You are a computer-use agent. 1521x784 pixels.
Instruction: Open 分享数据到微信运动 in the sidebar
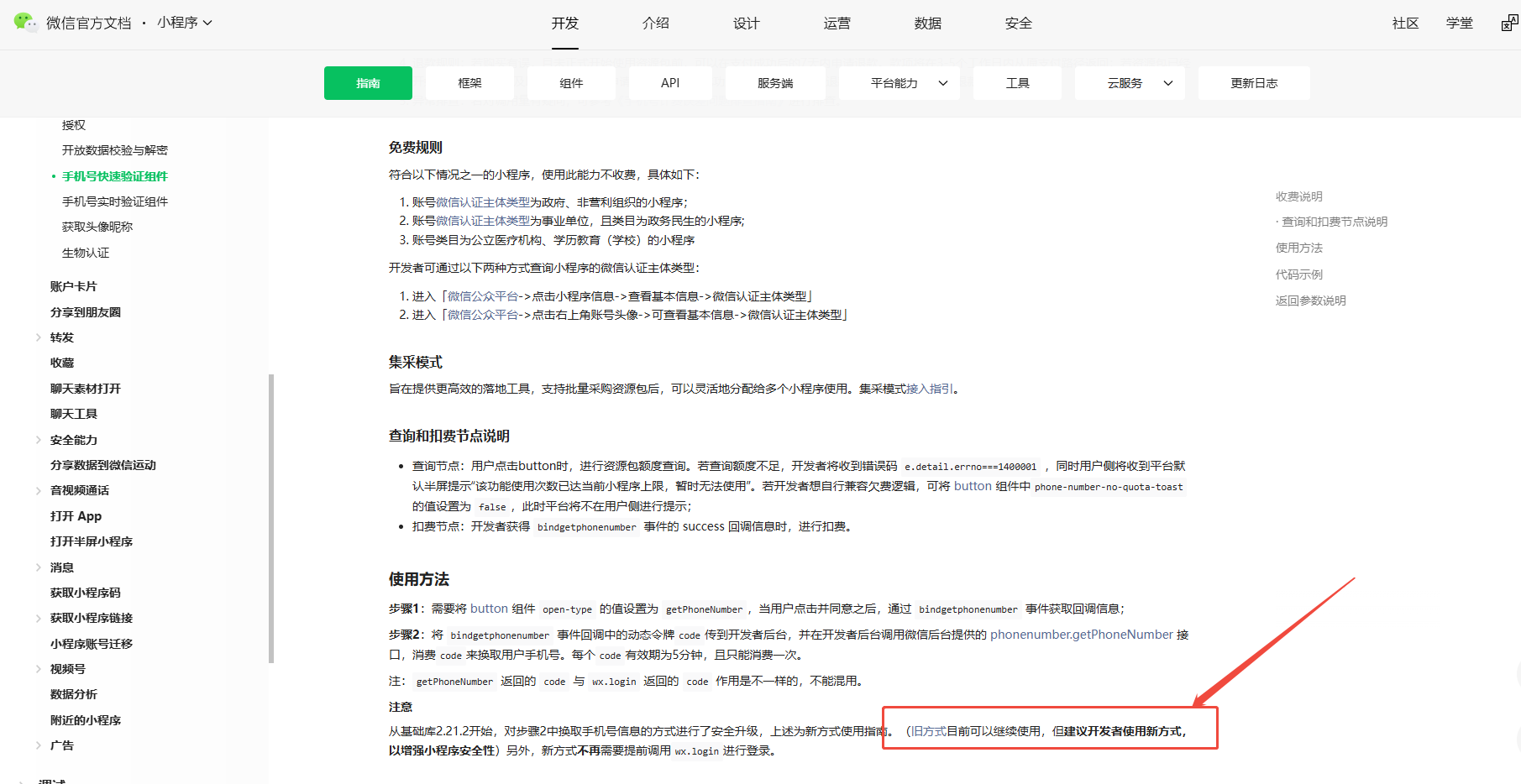click(103, 465)
